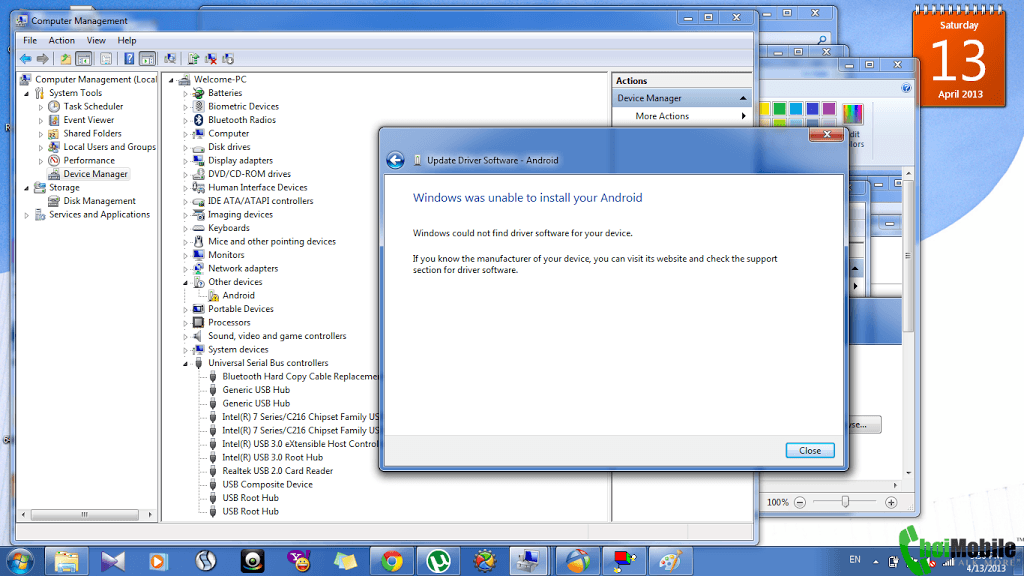1024x576 pixels.
Task: Open the View menu
Action: click(x=96, y=41)
